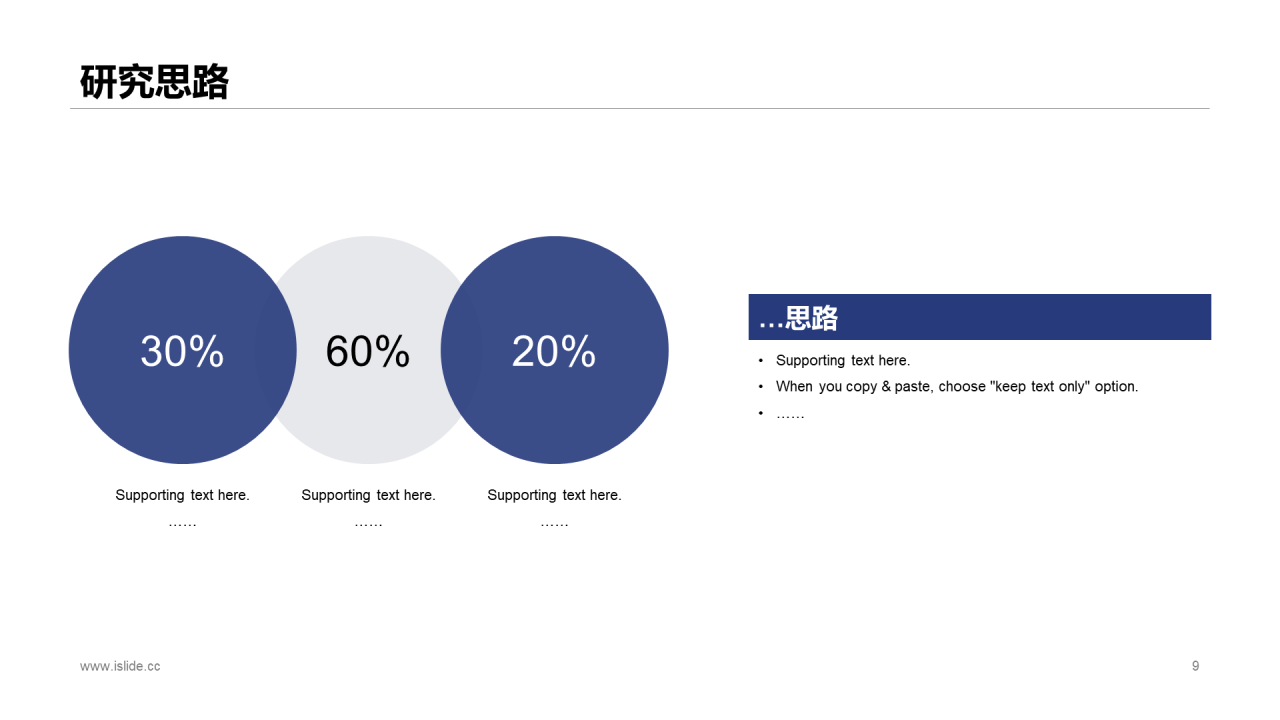This screenshot has width=1280, height=720.
Task: Click the third bullet with only an ellipsis
Action: [790, 413]
